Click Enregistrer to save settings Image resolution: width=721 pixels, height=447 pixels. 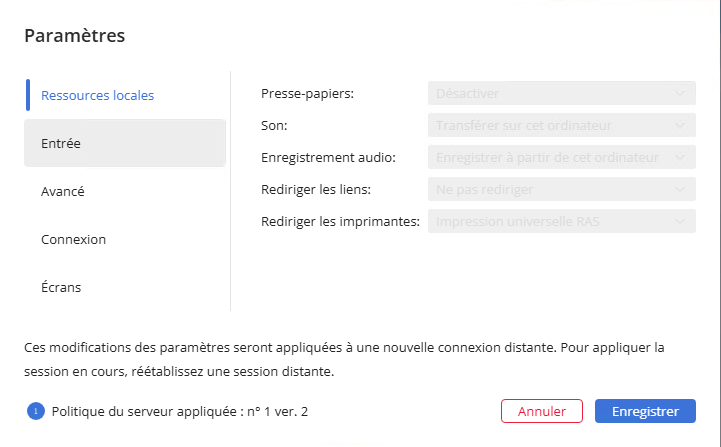(645, 411)
